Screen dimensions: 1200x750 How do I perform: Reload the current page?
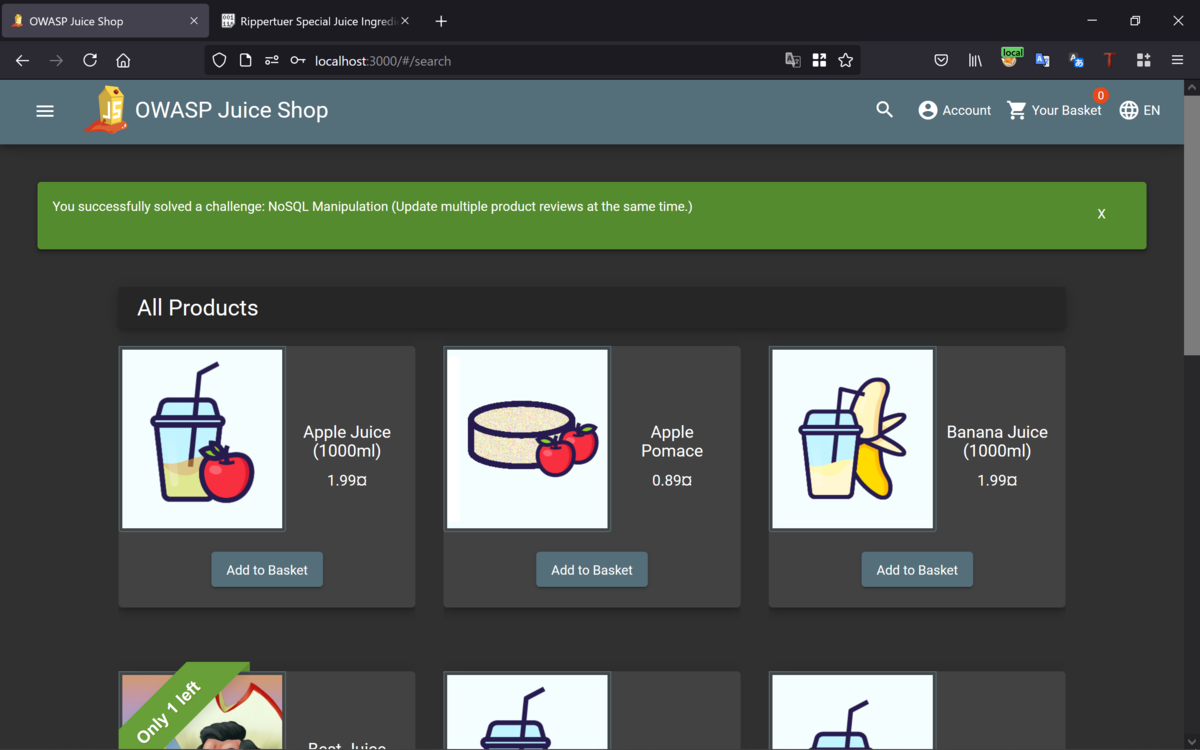[x=90, y=61]
